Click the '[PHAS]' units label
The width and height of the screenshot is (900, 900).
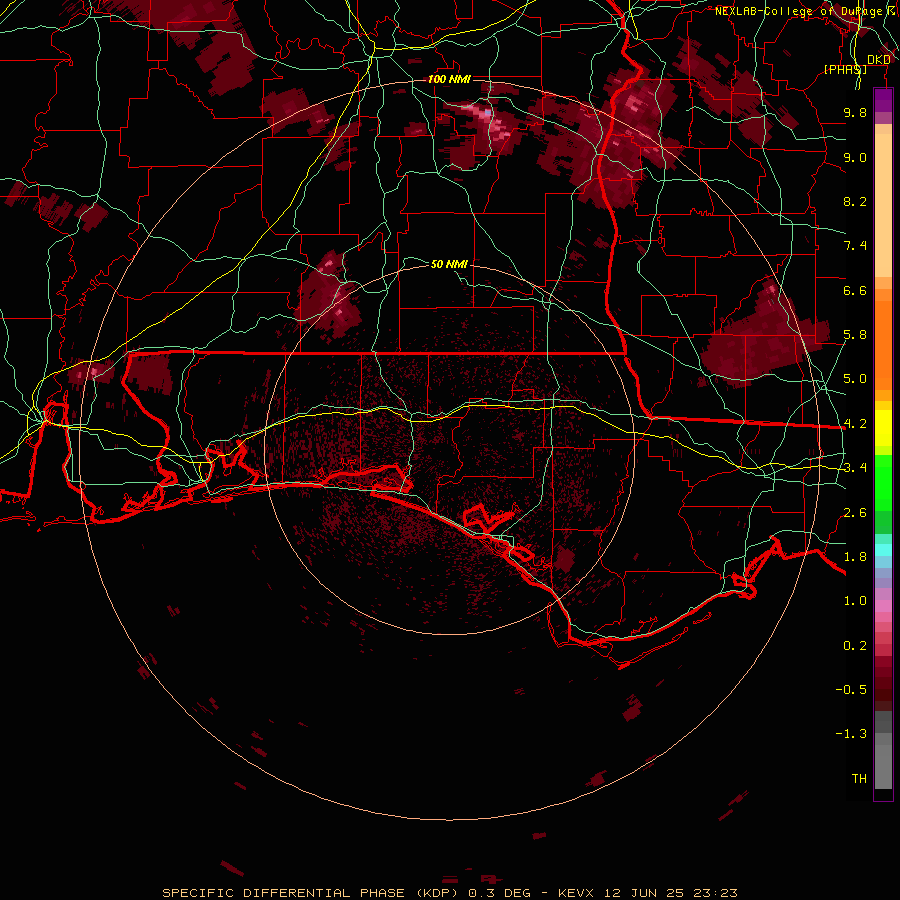(845, 69)
